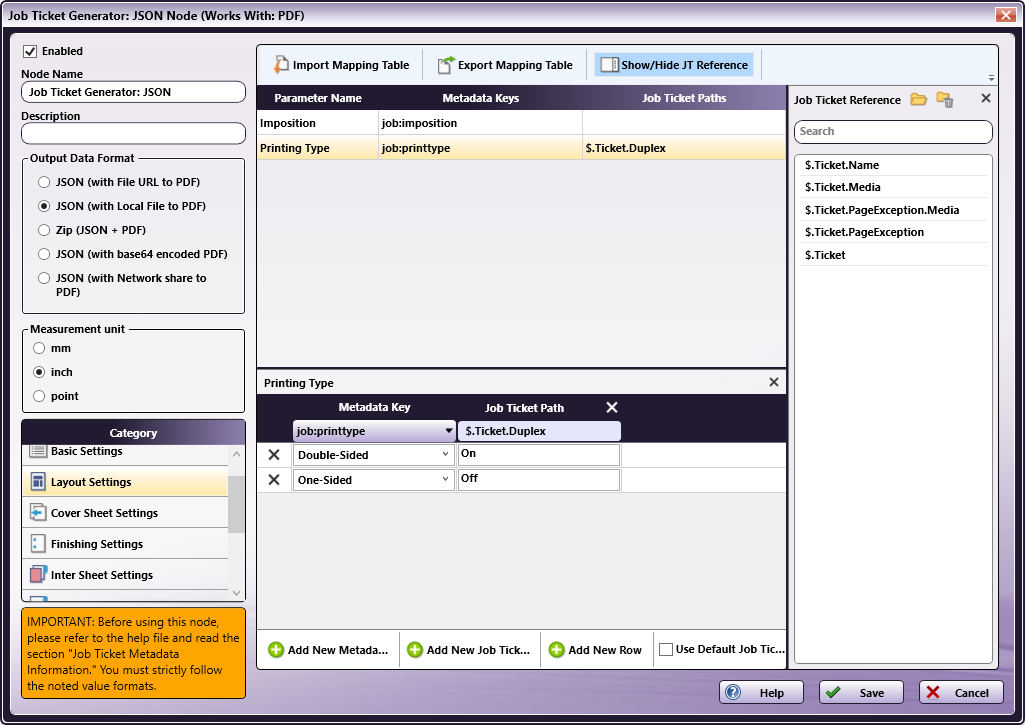Viewport: 1025px width, 725px height.
Task: Choose inch measurement unit
Action: [x=39, y=372]
